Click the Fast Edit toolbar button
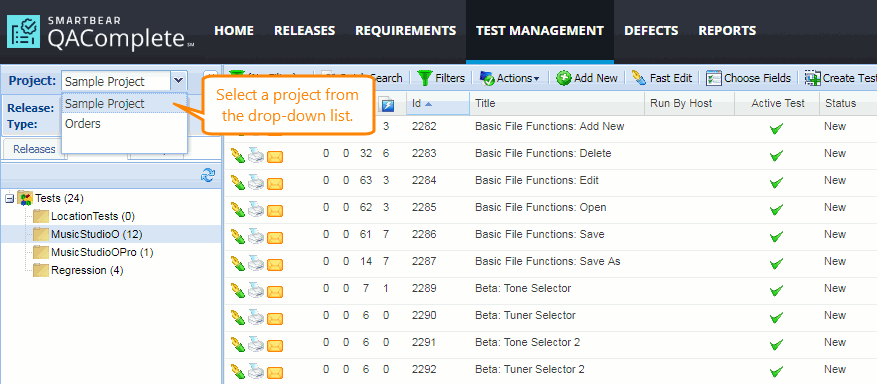 pos(662,78)
